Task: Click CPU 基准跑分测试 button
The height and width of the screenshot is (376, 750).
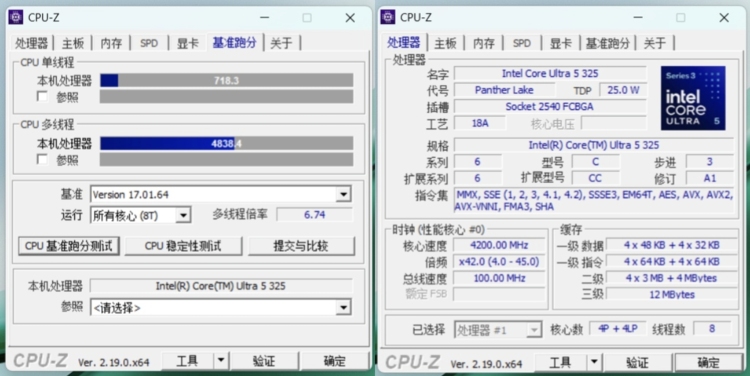Action: [69, 246]
